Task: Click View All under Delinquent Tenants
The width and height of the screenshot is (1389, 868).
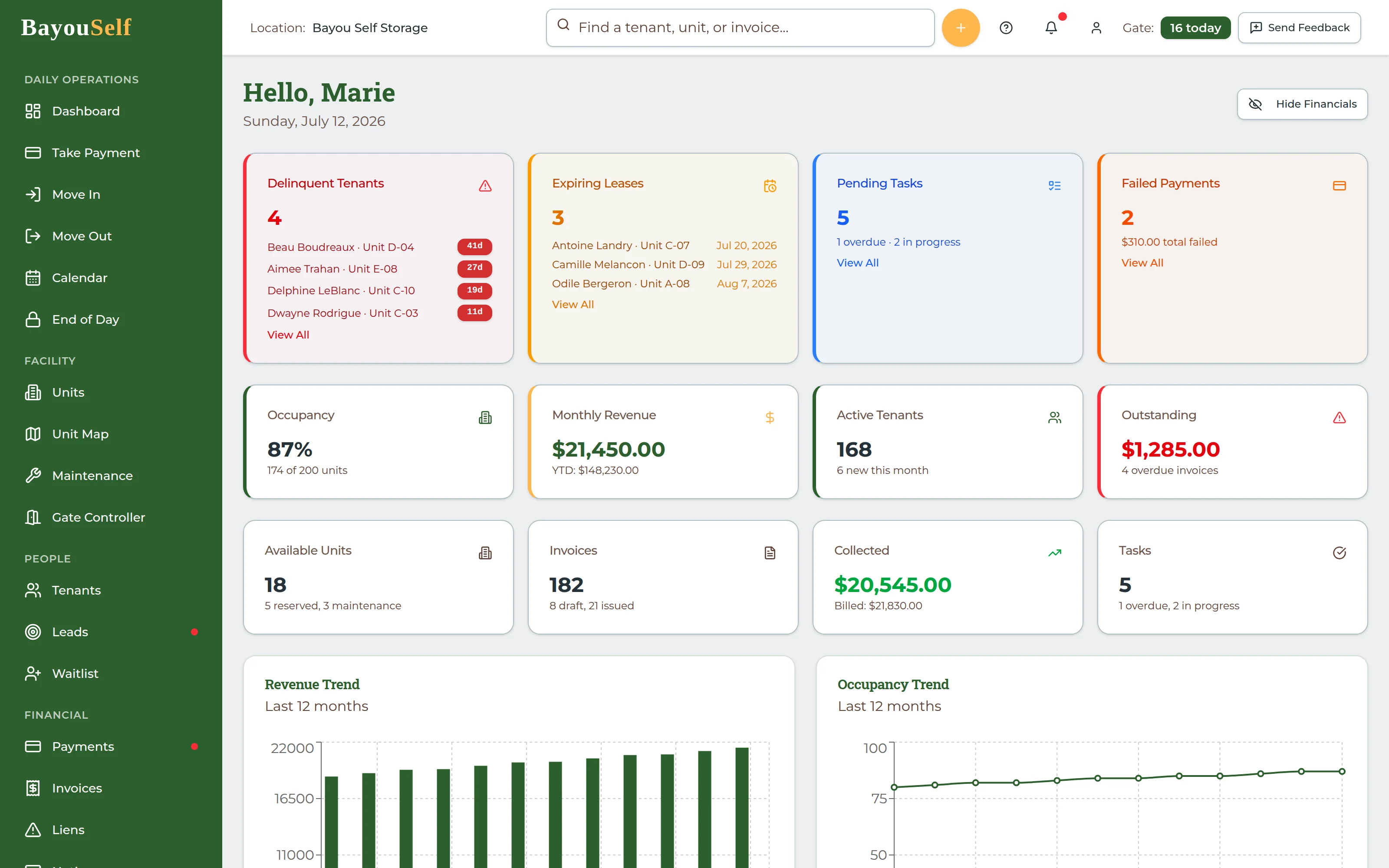Action: click(288, 335)
